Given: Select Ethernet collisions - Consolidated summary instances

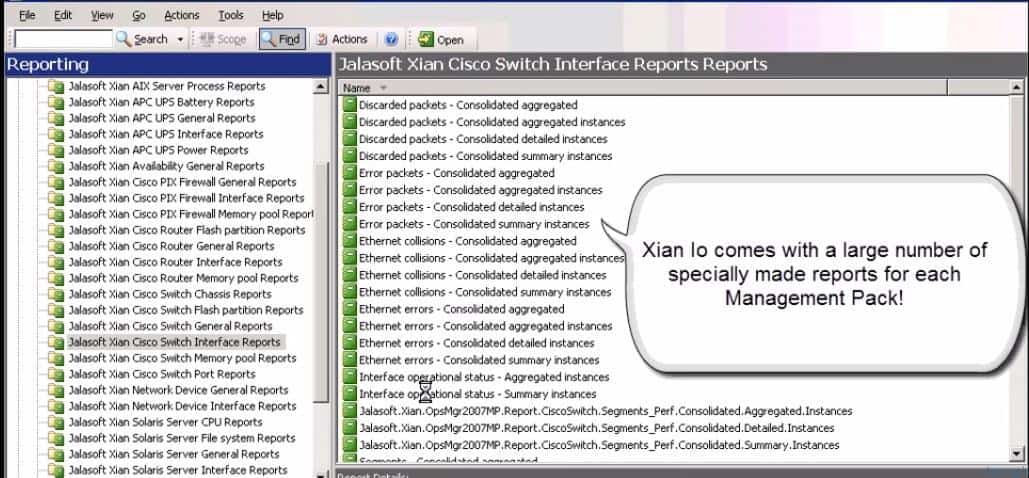Looking at the screenshot, I should (485, 292).
